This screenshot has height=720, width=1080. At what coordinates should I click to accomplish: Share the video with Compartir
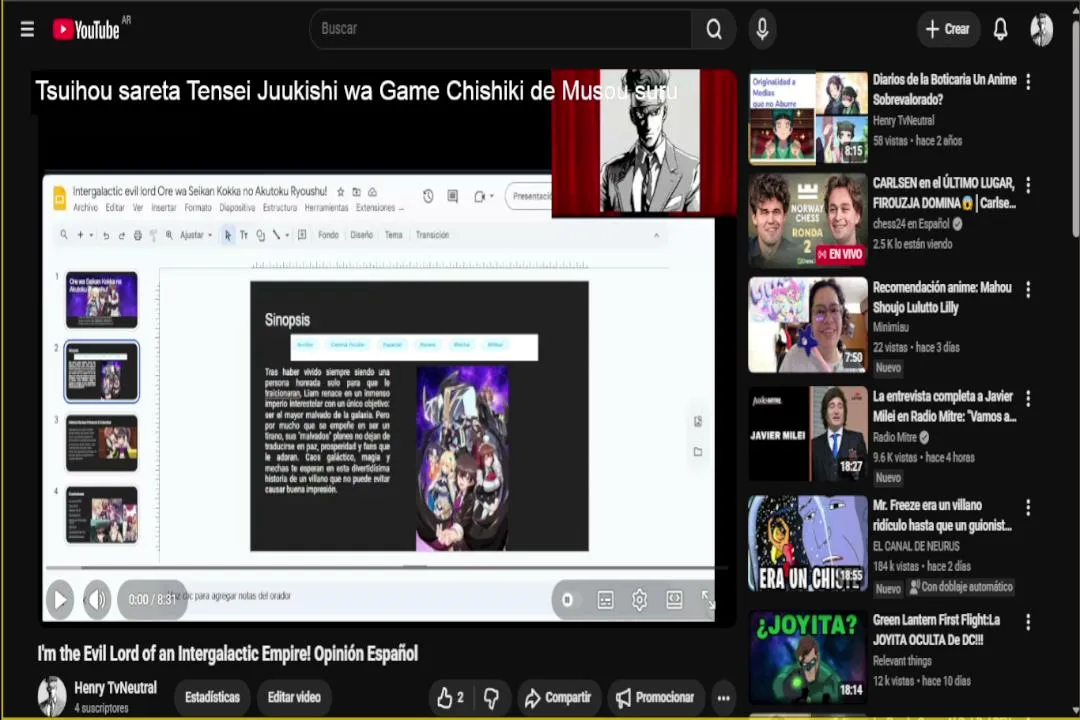(559, 698)
